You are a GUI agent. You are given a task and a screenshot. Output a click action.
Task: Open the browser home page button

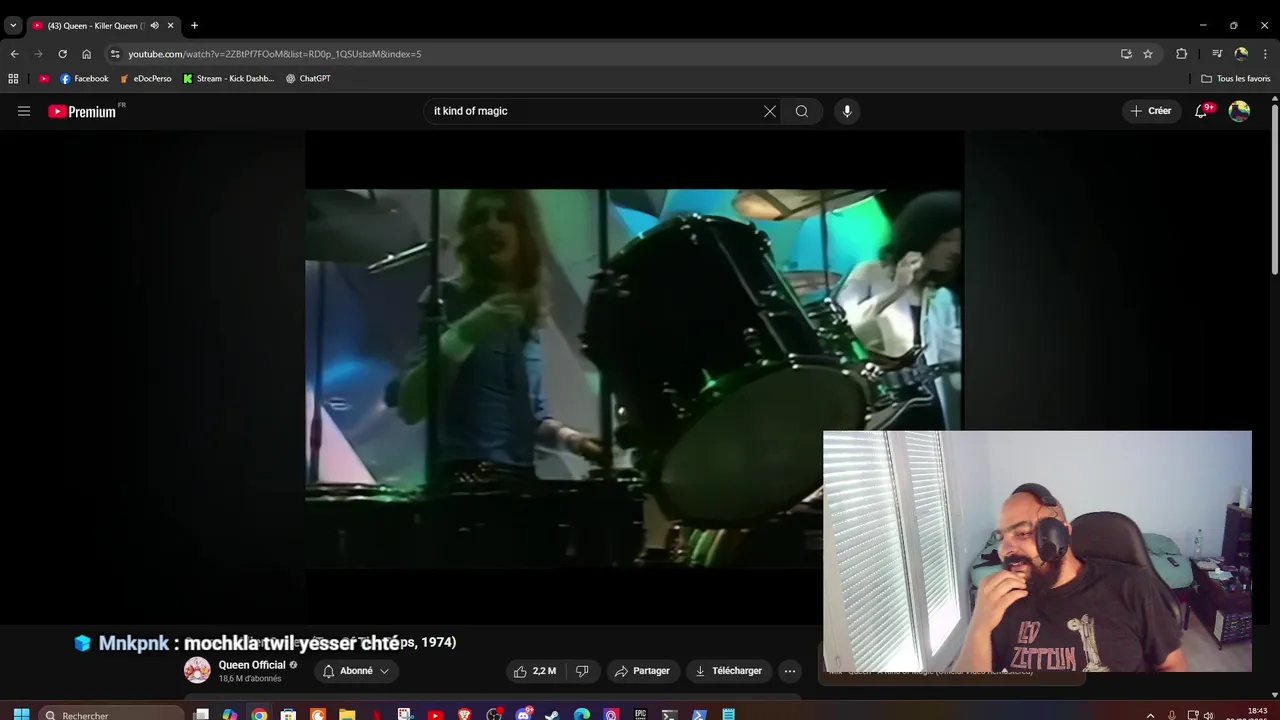click(x=86, y=54)
